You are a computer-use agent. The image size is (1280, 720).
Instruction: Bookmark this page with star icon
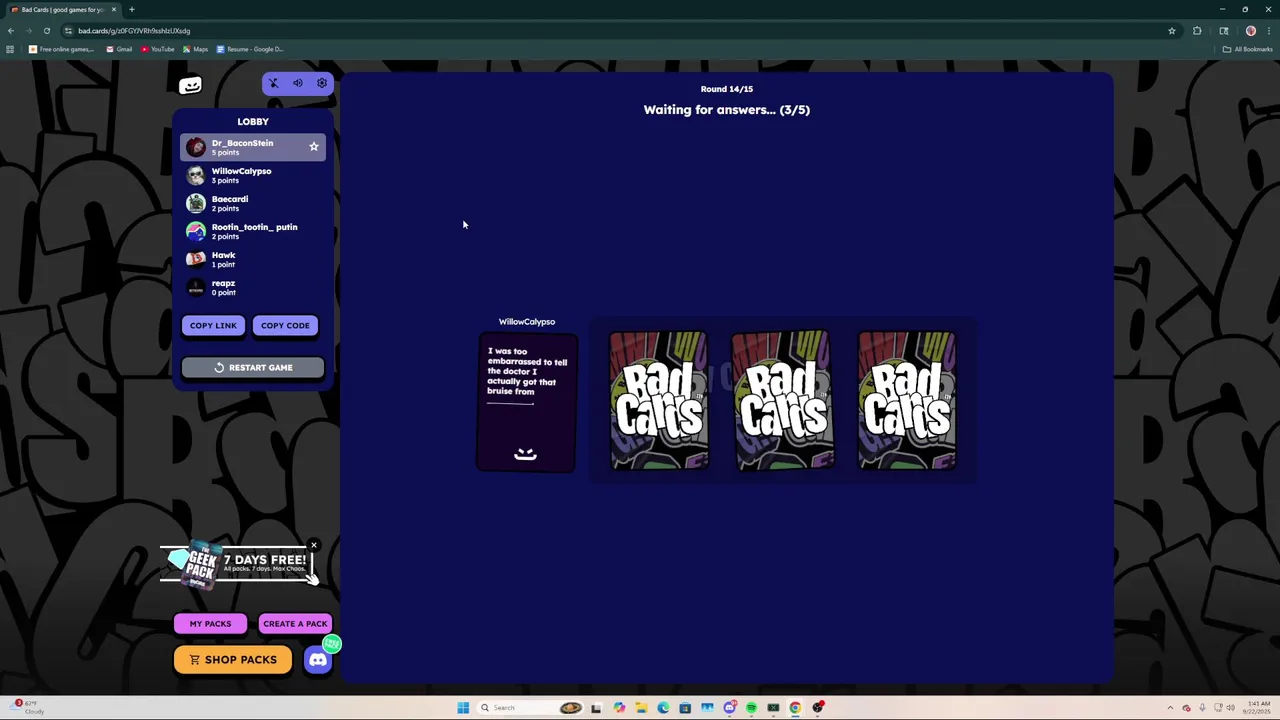[x=1172, y=31]
